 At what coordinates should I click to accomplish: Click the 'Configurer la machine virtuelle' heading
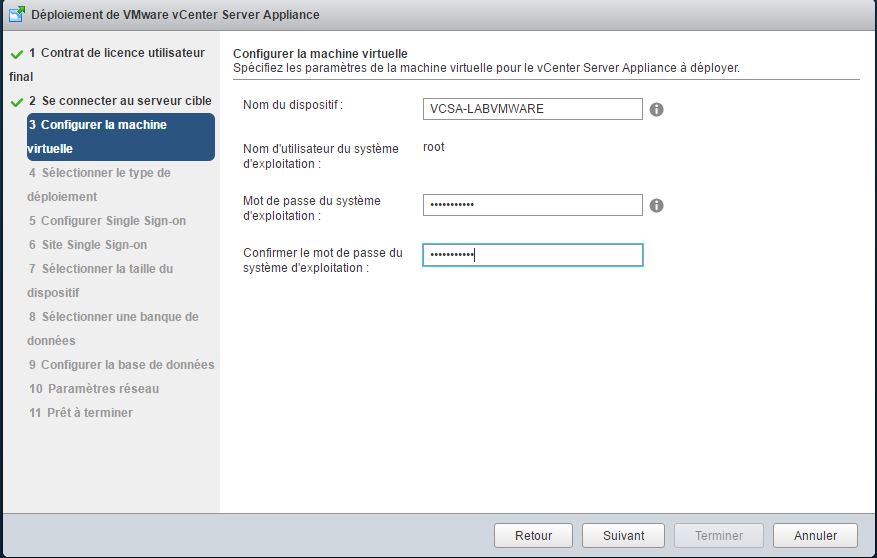click(x=320, y=54)
